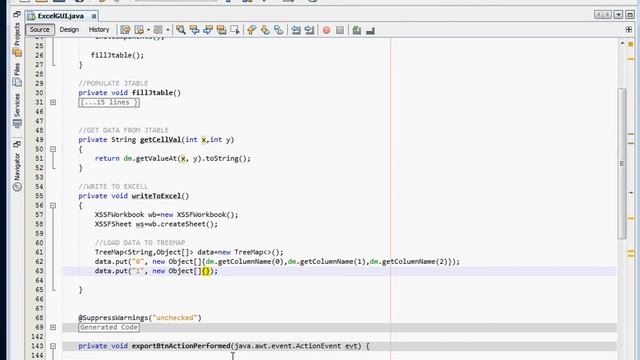The height and width of the screenshot is (360, 640).
Task: Click the grayed-out Forward navigation icon
Action: point(158,30)
